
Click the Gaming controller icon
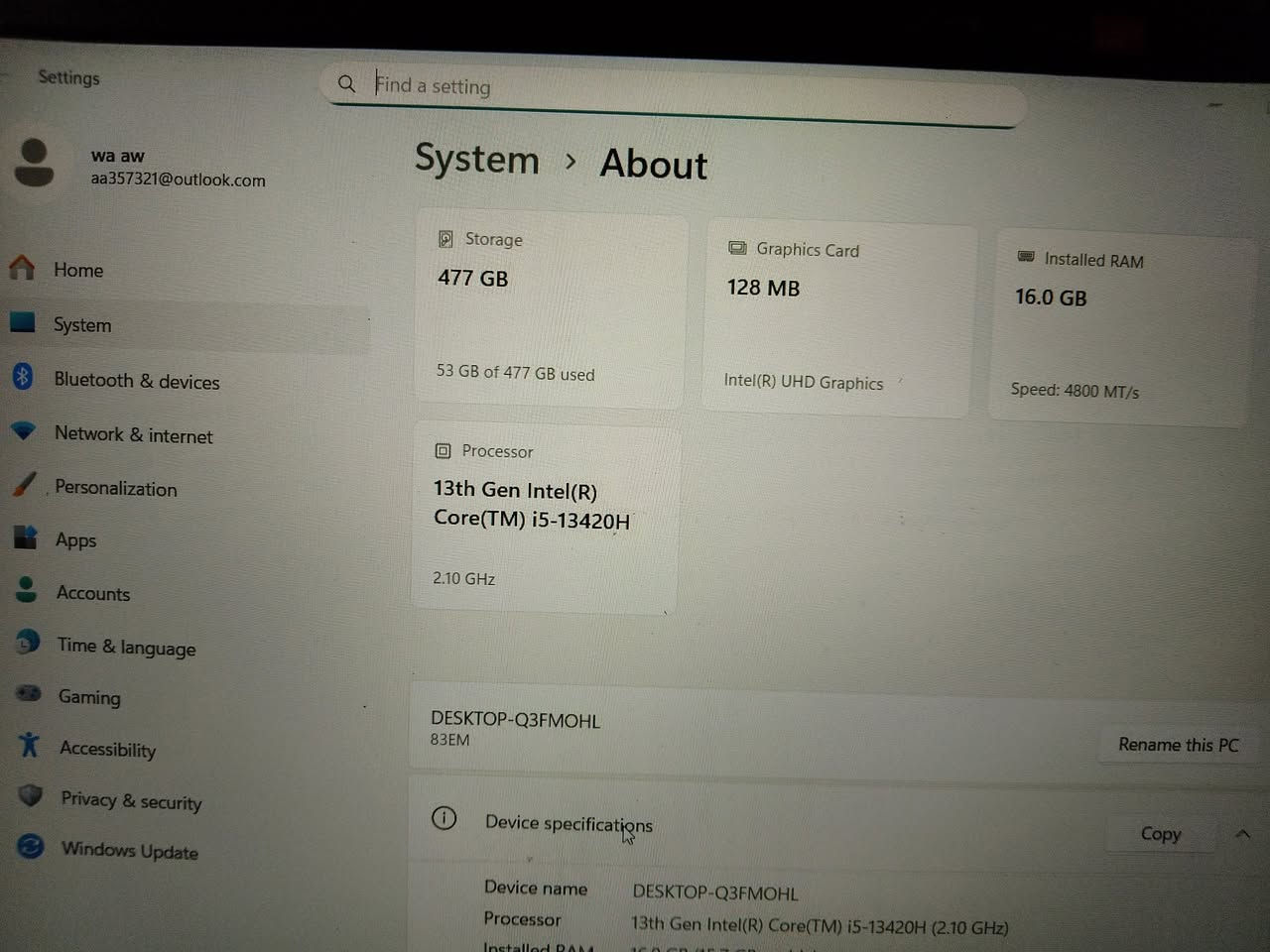click(27, 695)
